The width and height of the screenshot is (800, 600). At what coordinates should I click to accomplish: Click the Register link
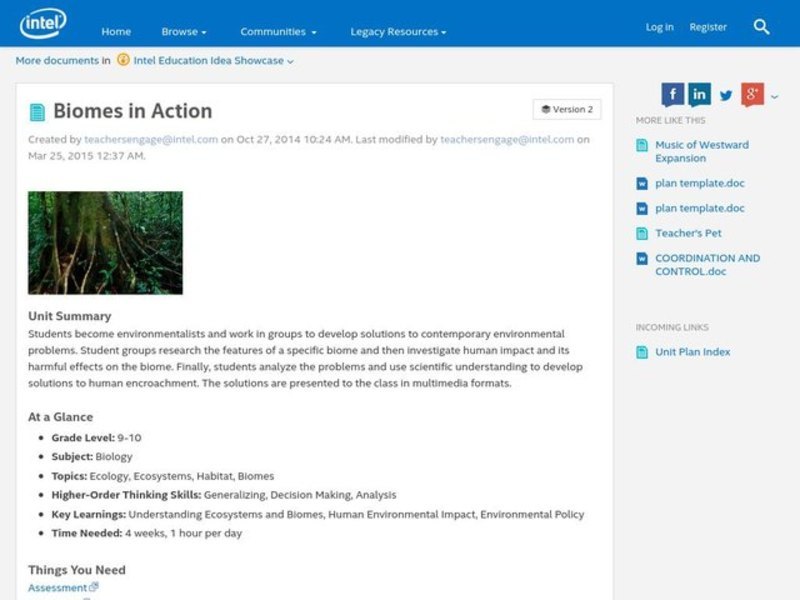(x=709, y=27)
